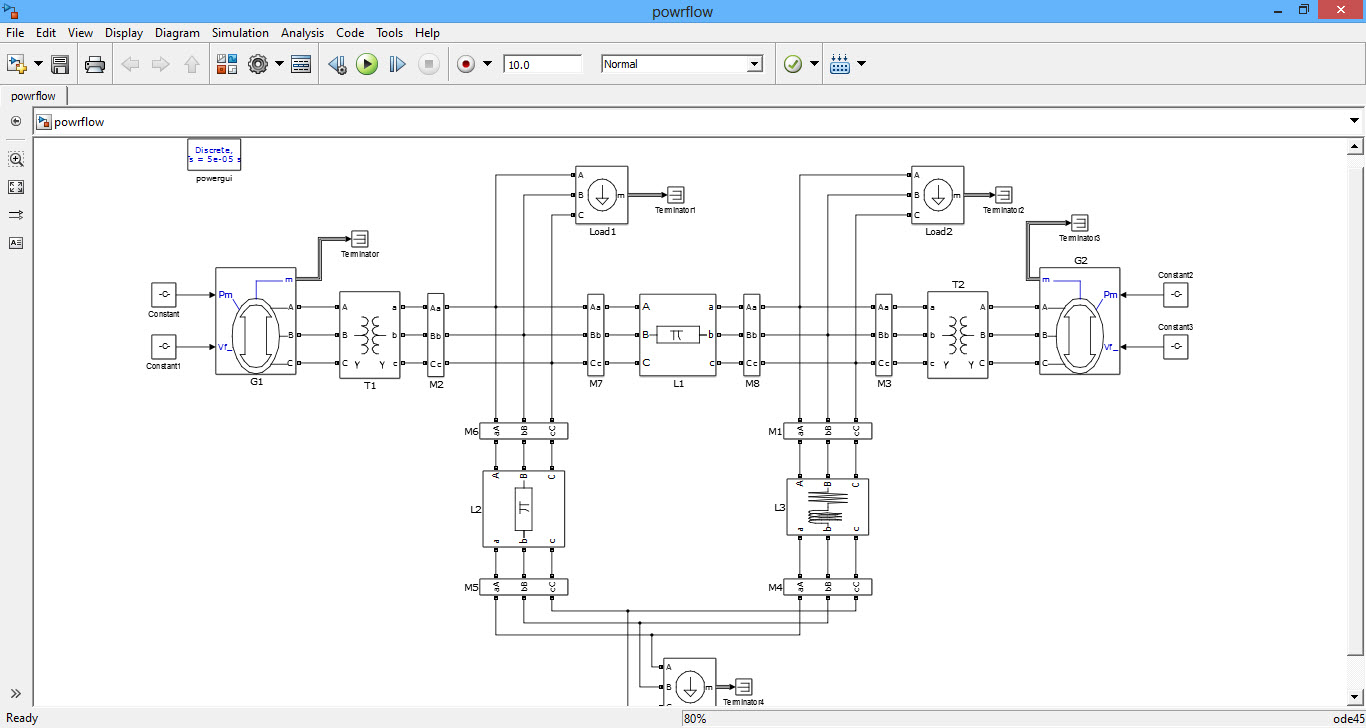Viewport: 1366px width, 728px height.
Task: Click the Step Back simulation button
Action: point(337,64)
